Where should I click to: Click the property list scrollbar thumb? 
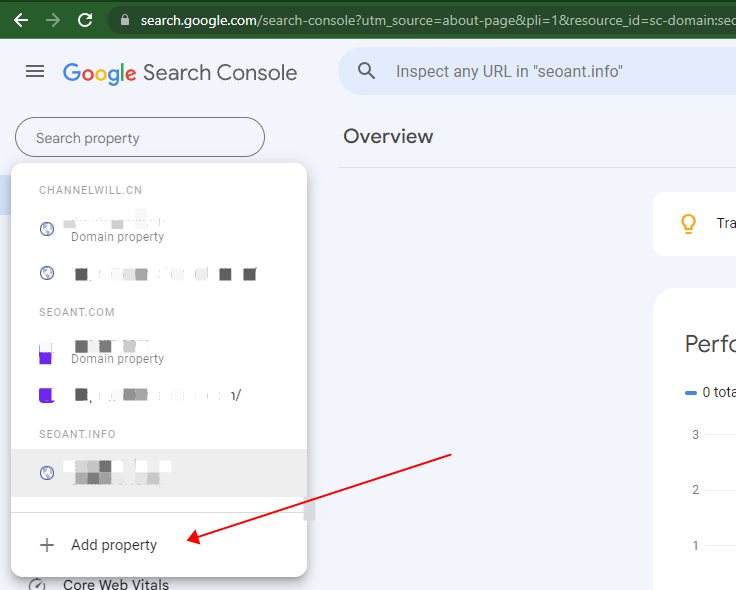pyautogui.click(x=309, y=509)
